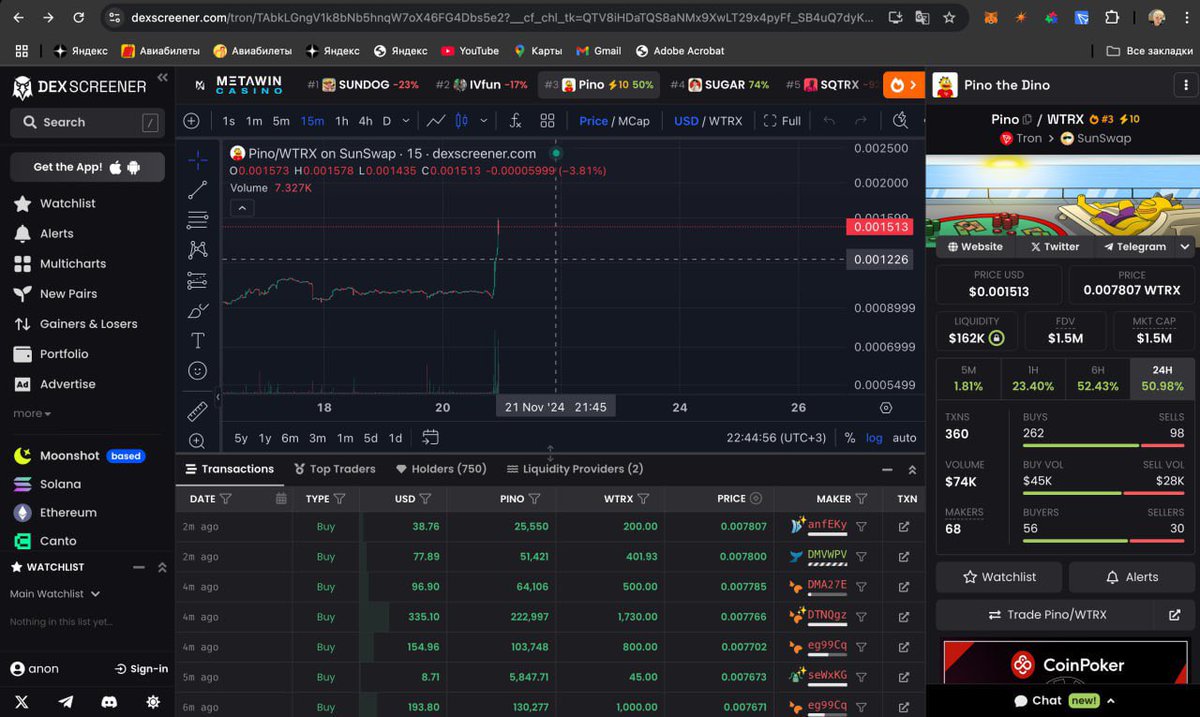Copy Pino token address icon
Image resolution: width=1200 pixels, height=717 pixels.
[x=1027, y=120]
